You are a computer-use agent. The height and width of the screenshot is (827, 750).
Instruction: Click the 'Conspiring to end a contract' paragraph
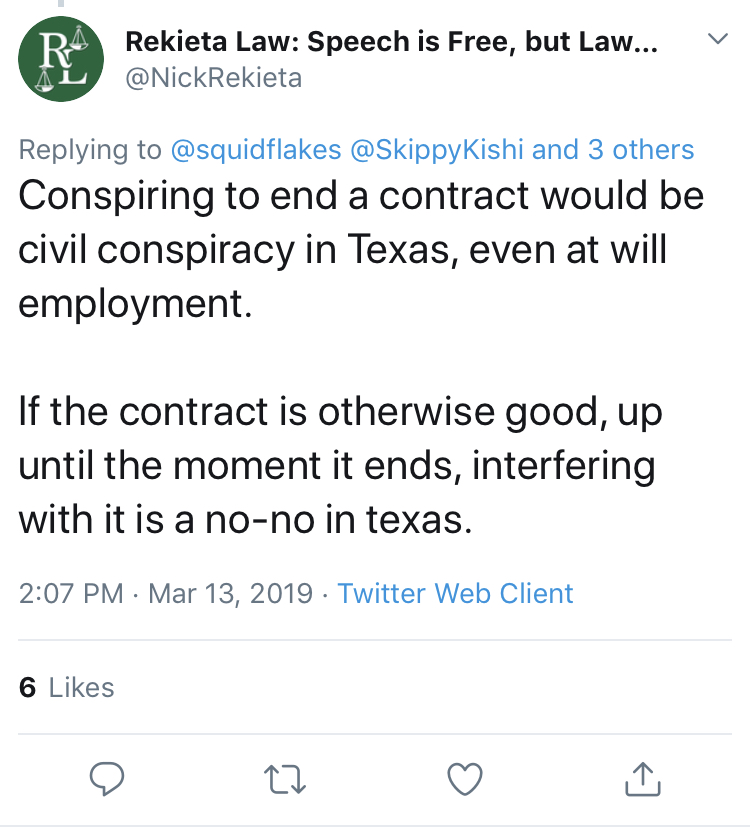[361, 249]
